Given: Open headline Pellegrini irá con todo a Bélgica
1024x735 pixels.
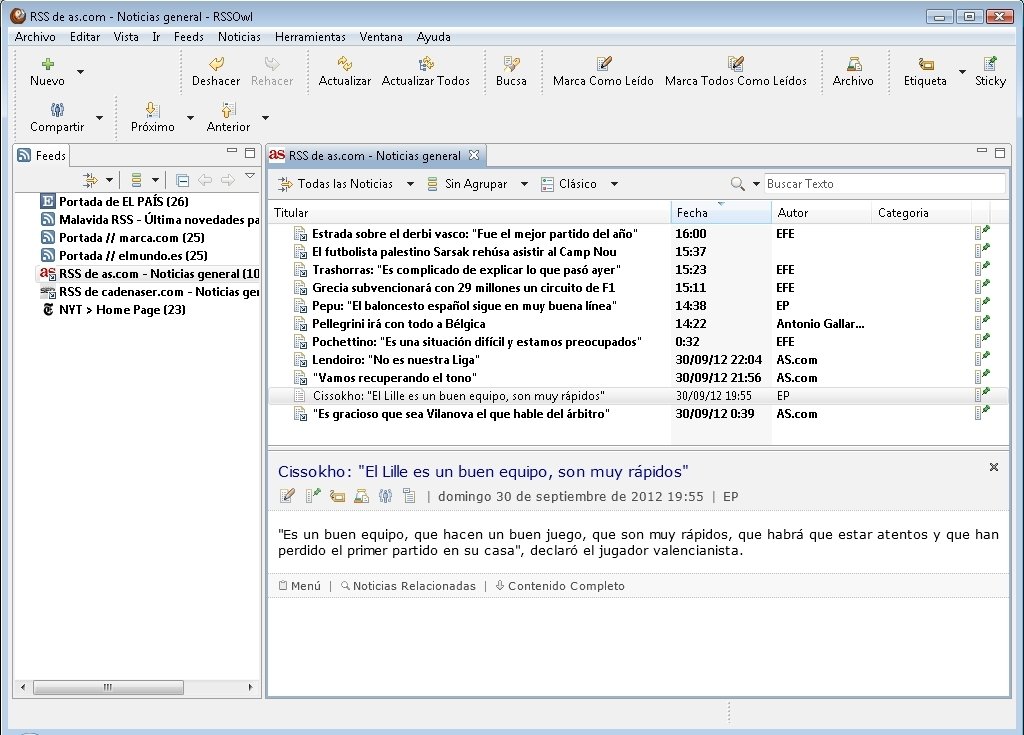Looking at the screenshot, I should [x=398, y=324].
